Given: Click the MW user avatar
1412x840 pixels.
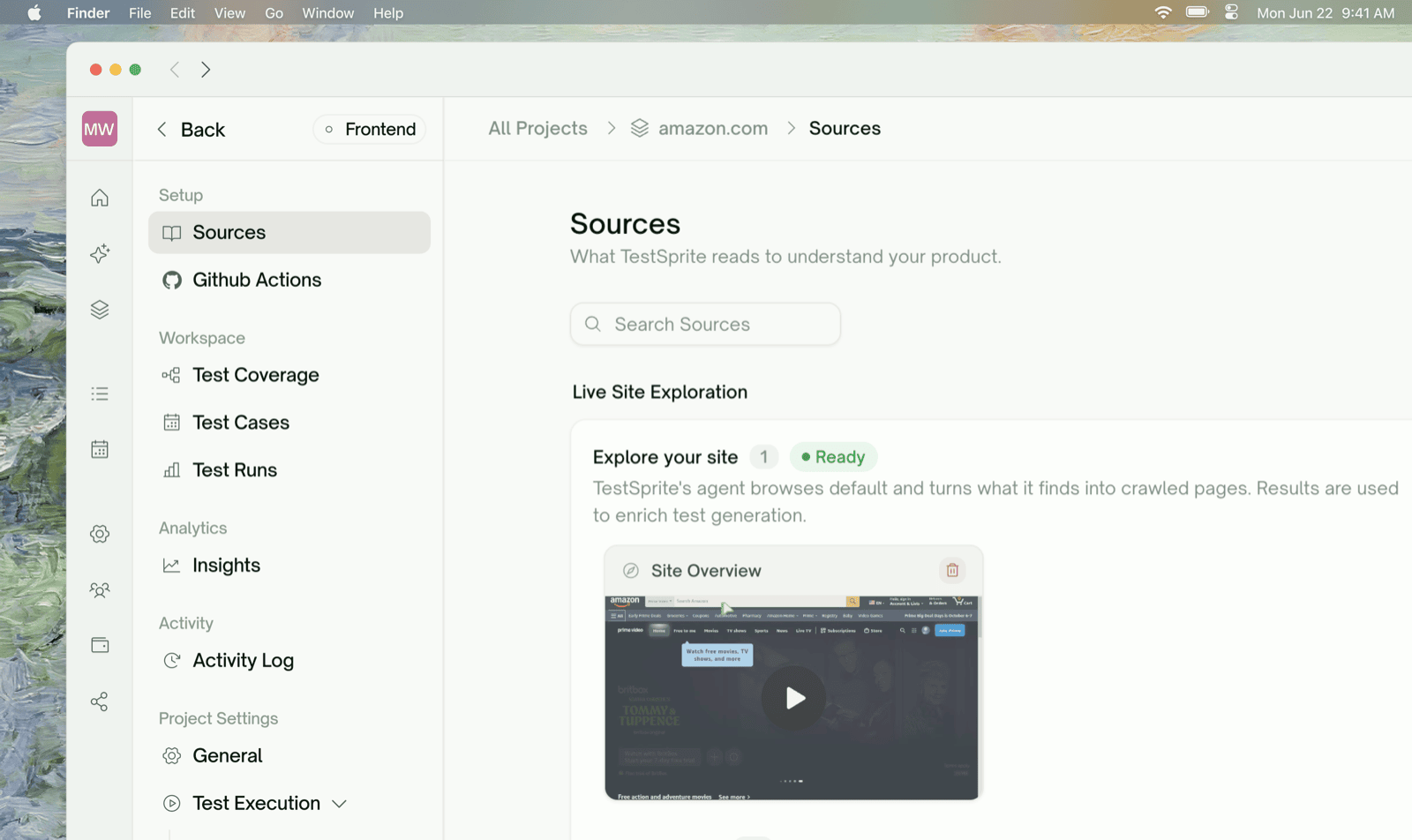Looking at the screenshot, I should pyautogui.click(x=100, y=129).
